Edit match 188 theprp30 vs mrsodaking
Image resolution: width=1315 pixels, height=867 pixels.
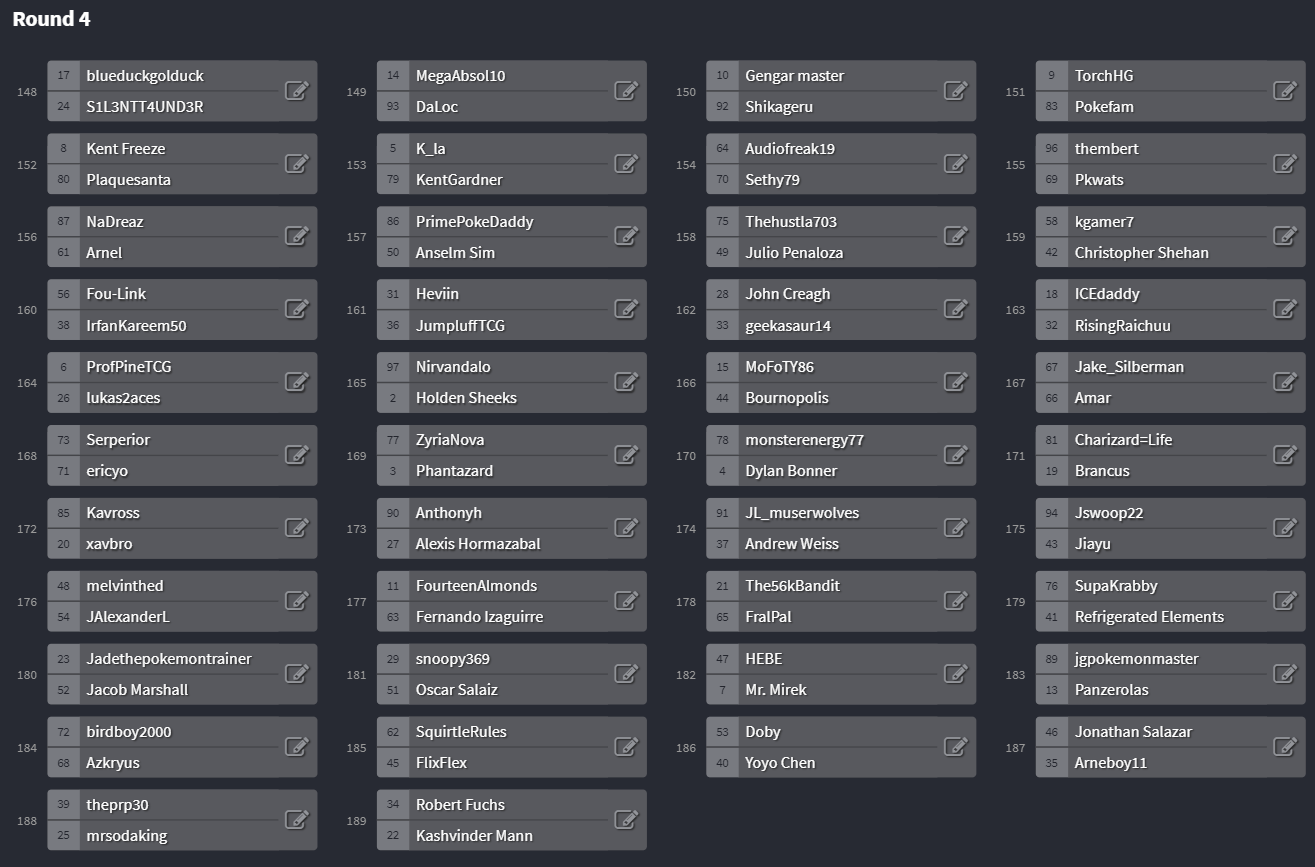297,820
